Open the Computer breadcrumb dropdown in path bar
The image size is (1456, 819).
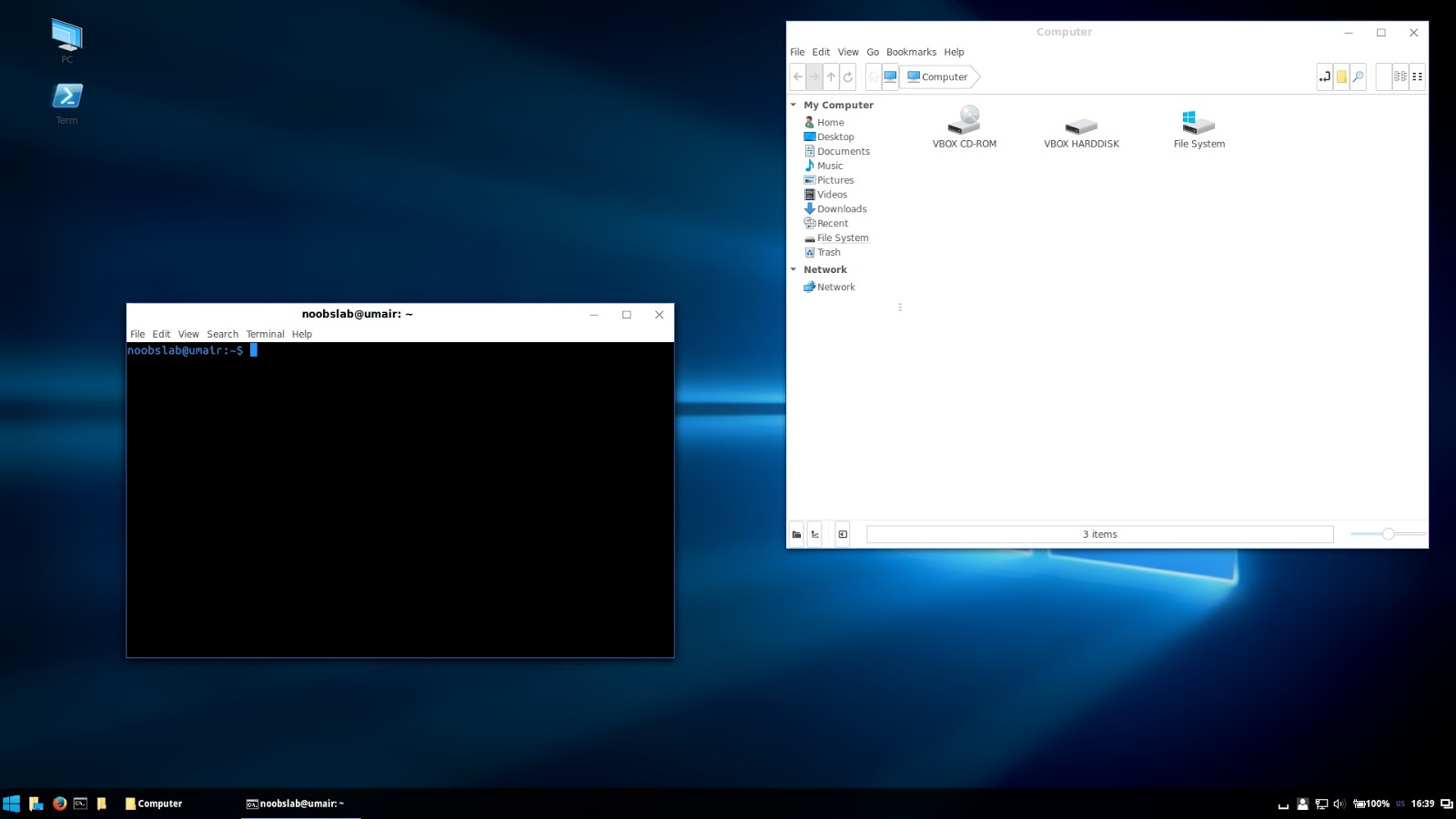point(937,76)
